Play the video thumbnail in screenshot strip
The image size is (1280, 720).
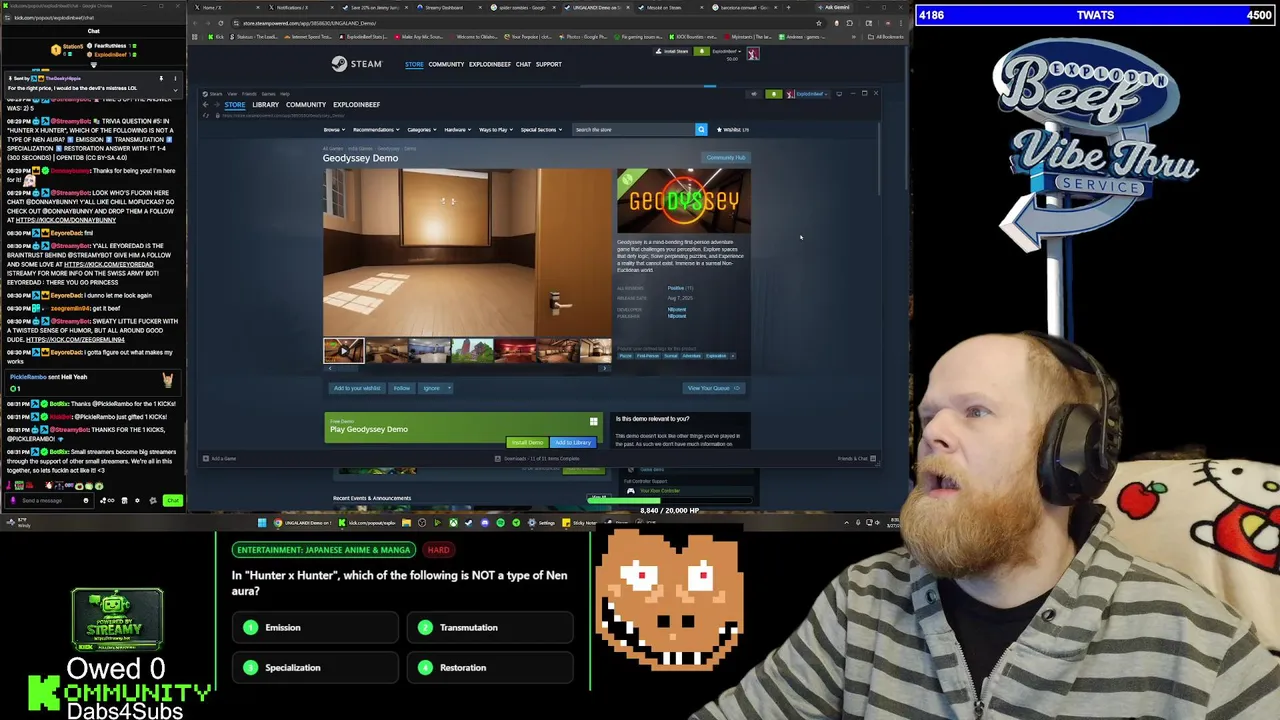pos(343,350)
